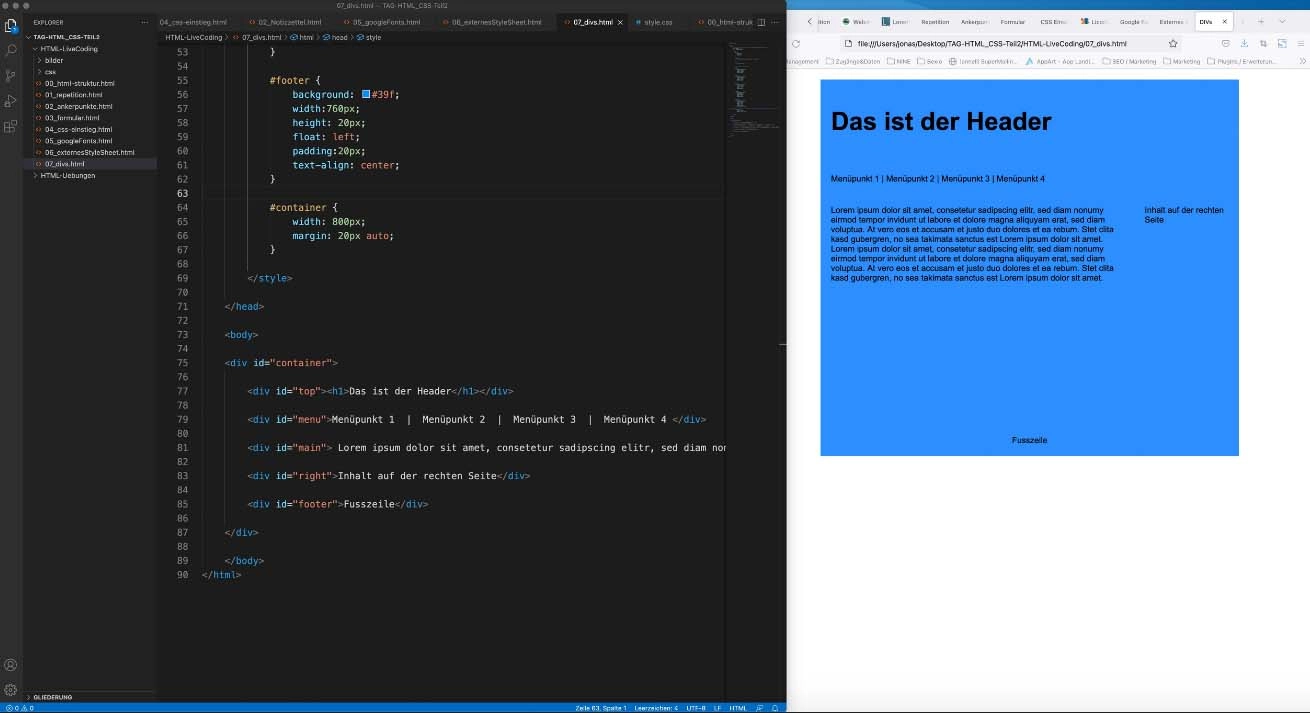
Task: Expand the HTML-Uebungen folder
Action: [67, 175]
